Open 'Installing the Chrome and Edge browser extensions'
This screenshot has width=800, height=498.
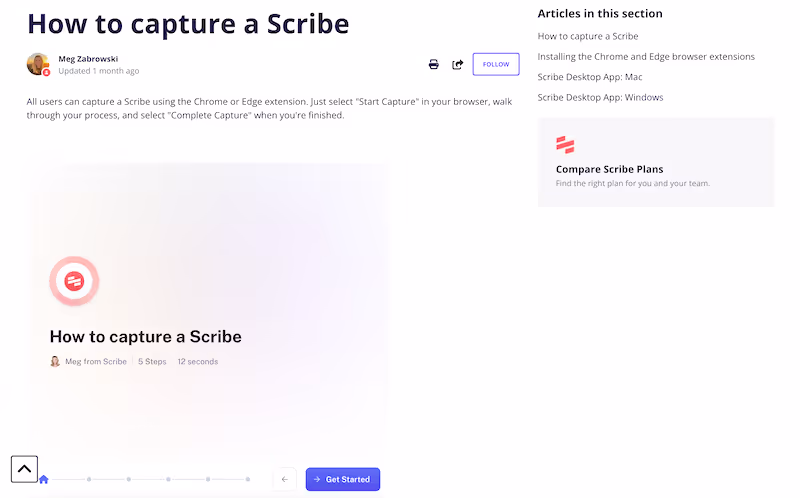[x=646, y=57]
